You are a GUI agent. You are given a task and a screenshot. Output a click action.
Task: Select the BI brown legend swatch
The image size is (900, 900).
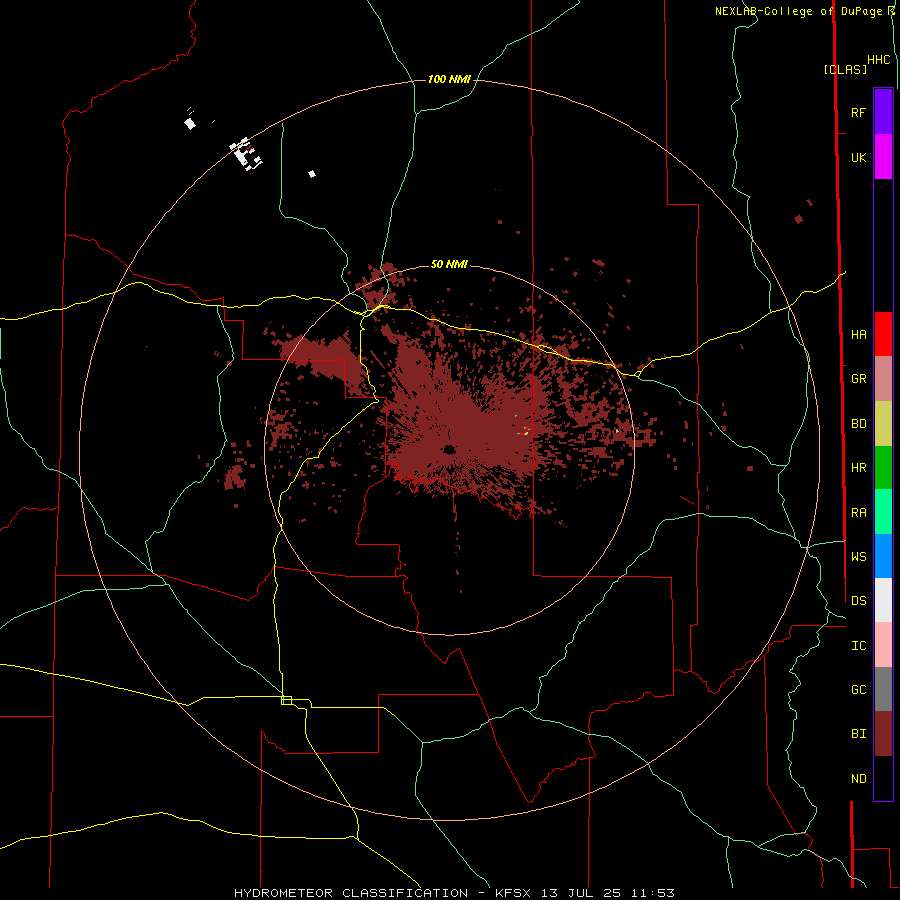tap(883, 734)
